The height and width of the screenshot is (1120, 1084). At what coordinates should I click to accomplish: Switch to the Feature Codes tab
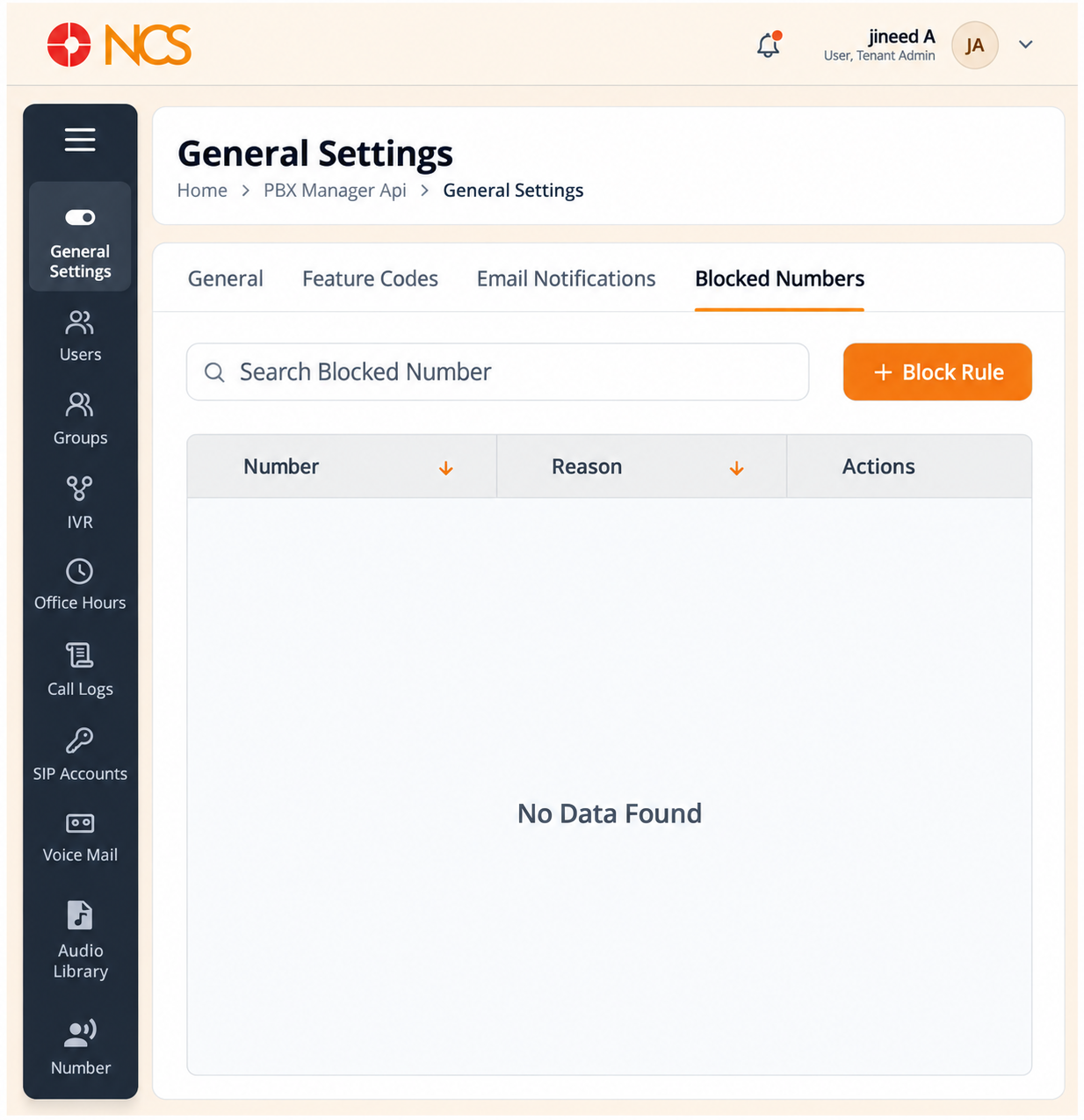(370, 278)
